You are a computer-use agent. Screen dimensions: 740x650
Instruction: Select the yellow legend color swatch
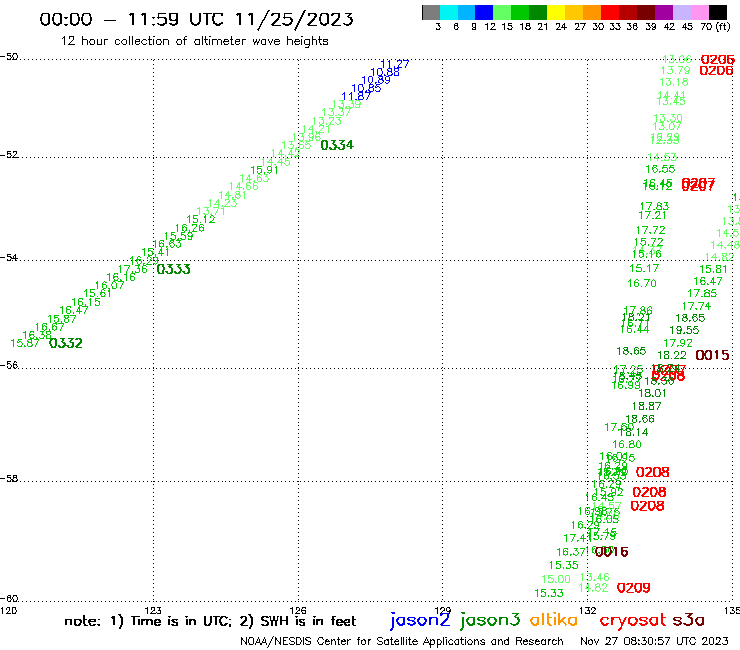[x=556, y=12]
